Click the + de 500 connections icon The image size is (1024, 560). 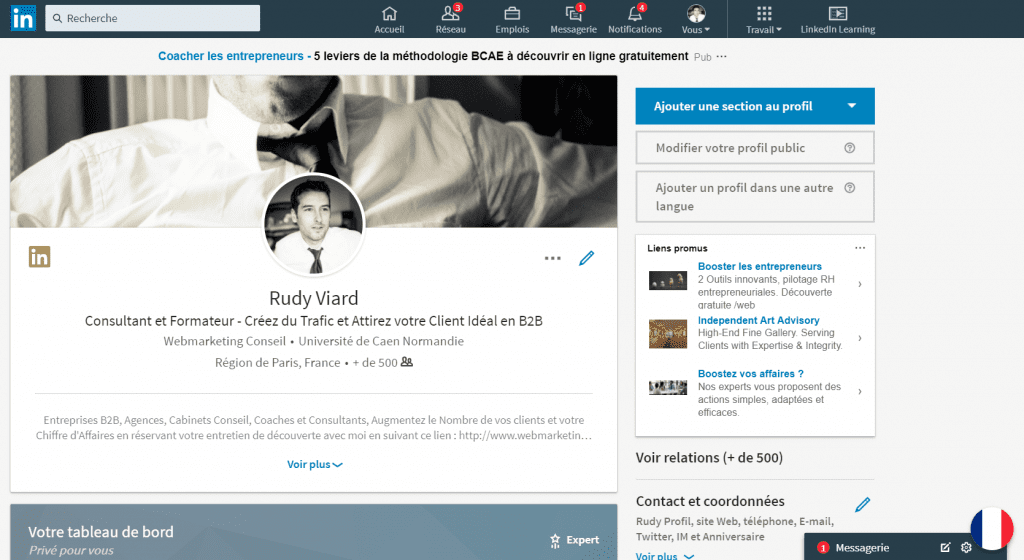[x=407, y=362]
